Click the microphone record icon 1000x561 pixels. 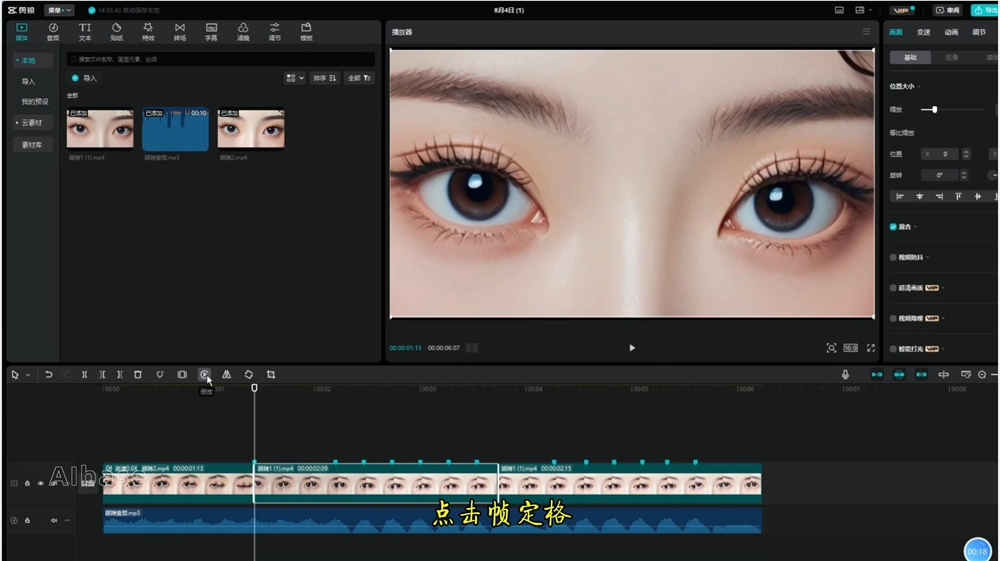(x=845, y=375)
